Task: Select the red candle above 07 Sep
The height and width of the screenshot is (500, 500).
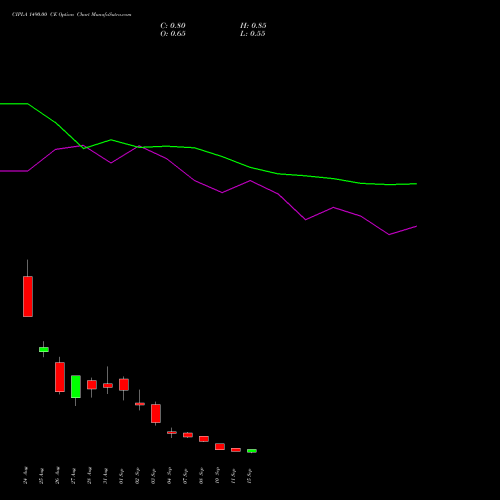Action: click(188, 435)
